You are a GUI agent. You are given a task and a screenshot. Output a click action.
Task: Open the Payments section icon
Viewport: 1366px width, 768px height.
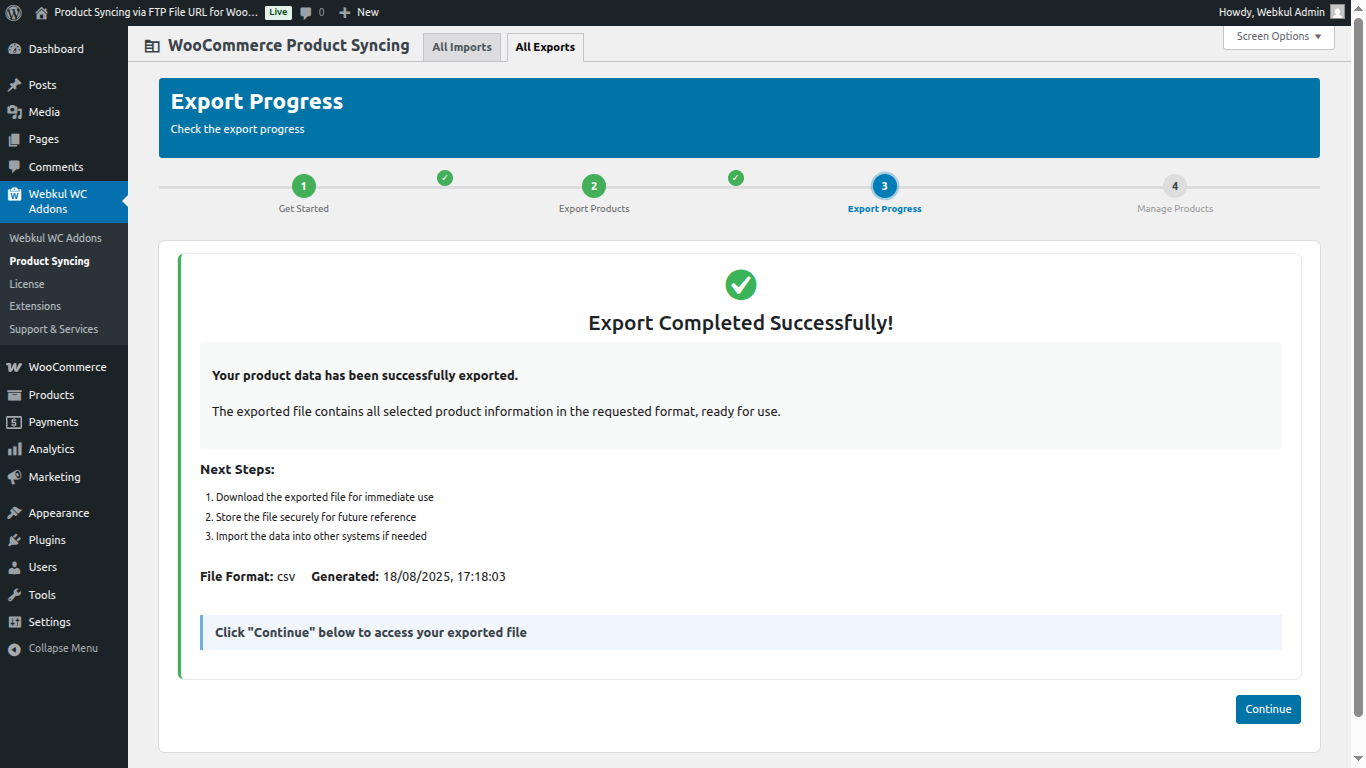pyautogui.click(x=17, y=421)
